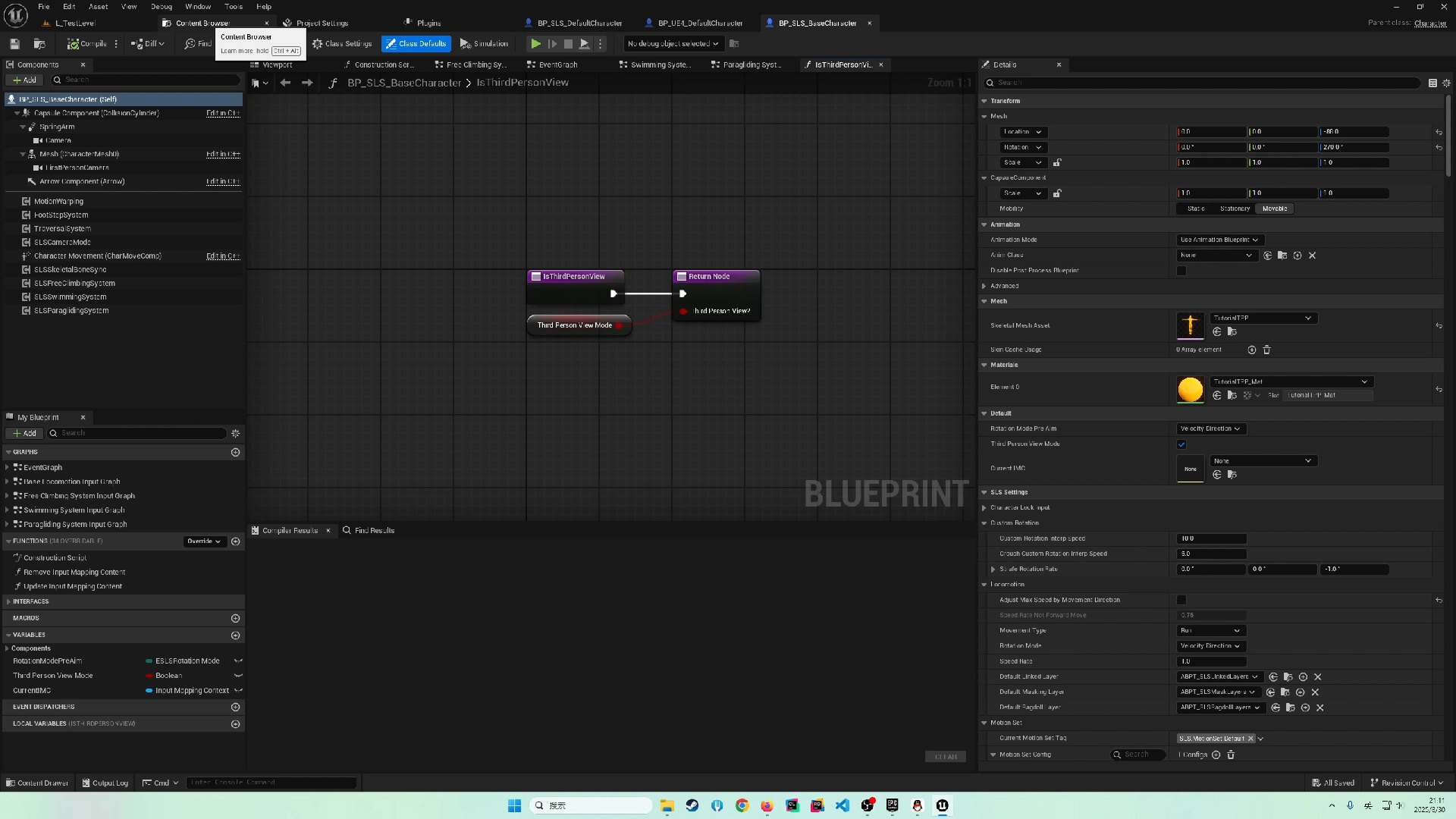The height and width of the screenshot is (819, 1456).
Task: Set Mobility to Movable
Action: click(1275, 209)
